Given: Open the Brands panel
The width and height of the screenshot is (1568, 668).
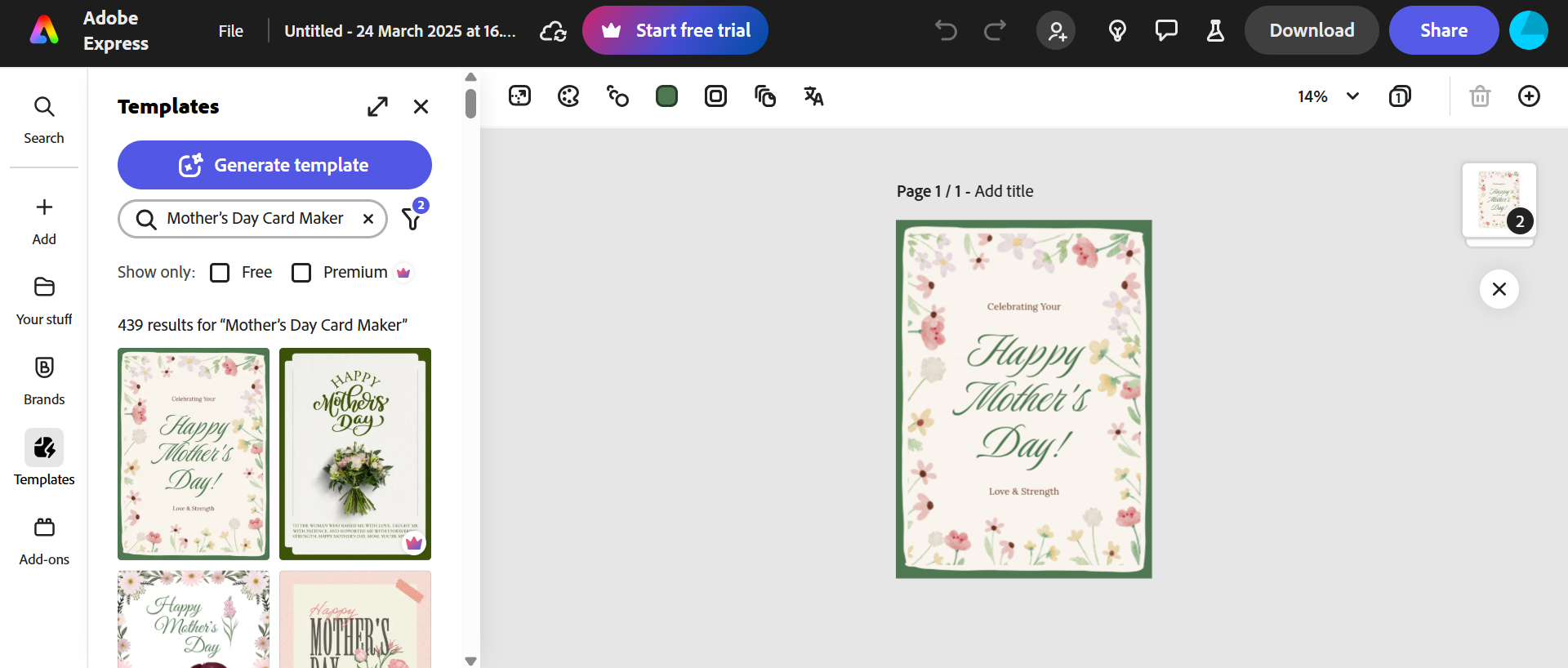Looking at the screenshot, I should pyautogui.click(x=44, y=381).
